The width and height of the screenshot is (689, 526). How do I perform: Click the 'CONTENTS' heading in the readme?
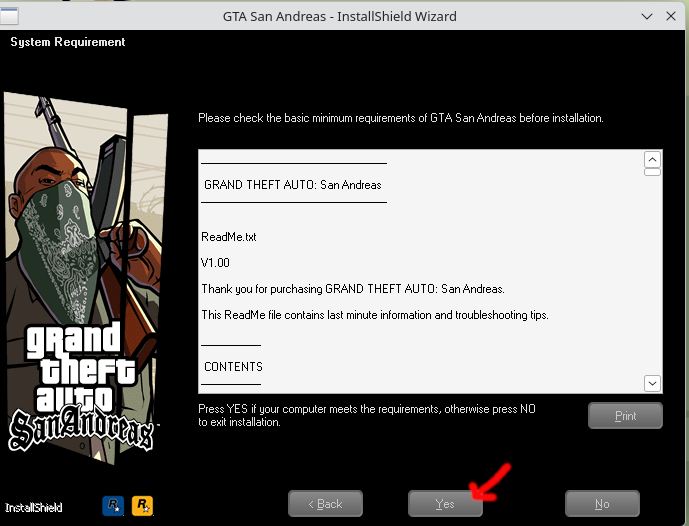pyautogui.click(x=233, y=366)
